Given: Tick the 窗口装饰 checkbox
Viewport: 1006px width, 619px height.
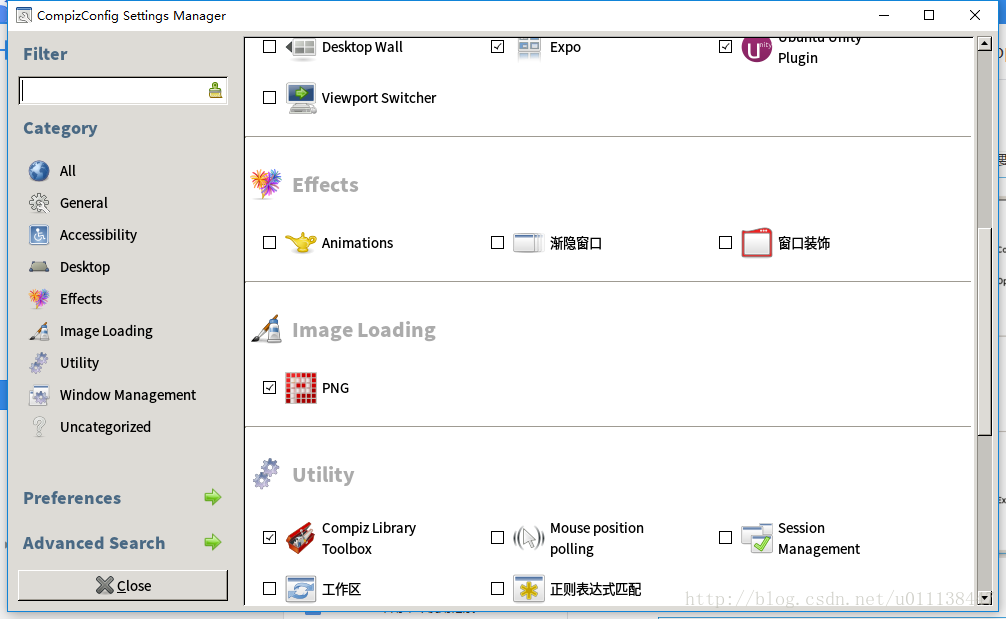Looking at the screenshot, I should (725, 242).
